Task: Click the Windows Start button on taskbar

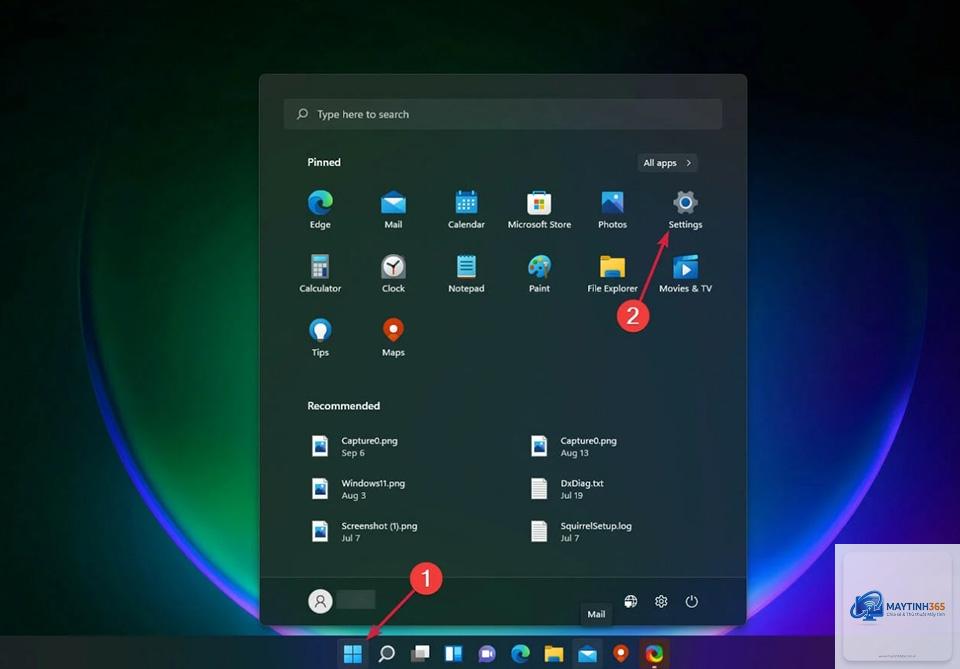Action: 353,654
